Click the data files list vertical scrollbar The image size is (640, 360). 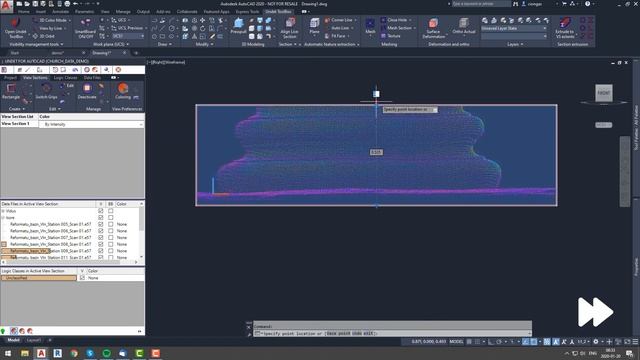tap(142, 231)
